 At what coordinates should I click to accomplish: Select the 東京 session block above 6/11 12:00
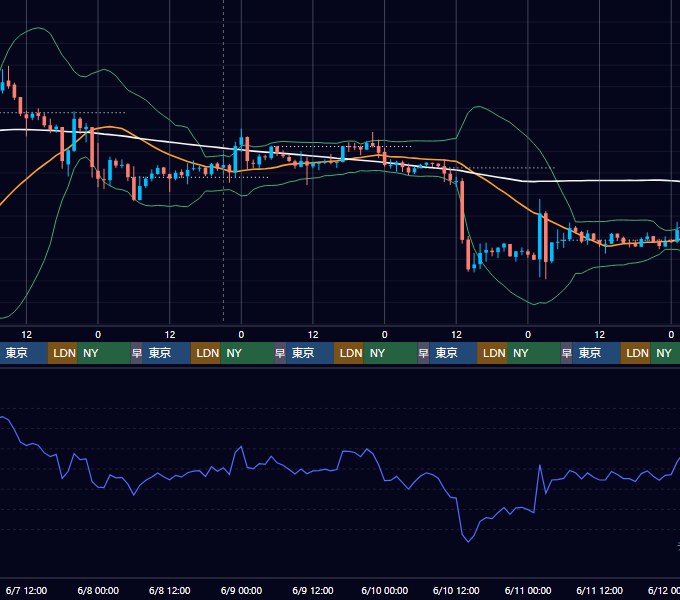click(597, 353)
